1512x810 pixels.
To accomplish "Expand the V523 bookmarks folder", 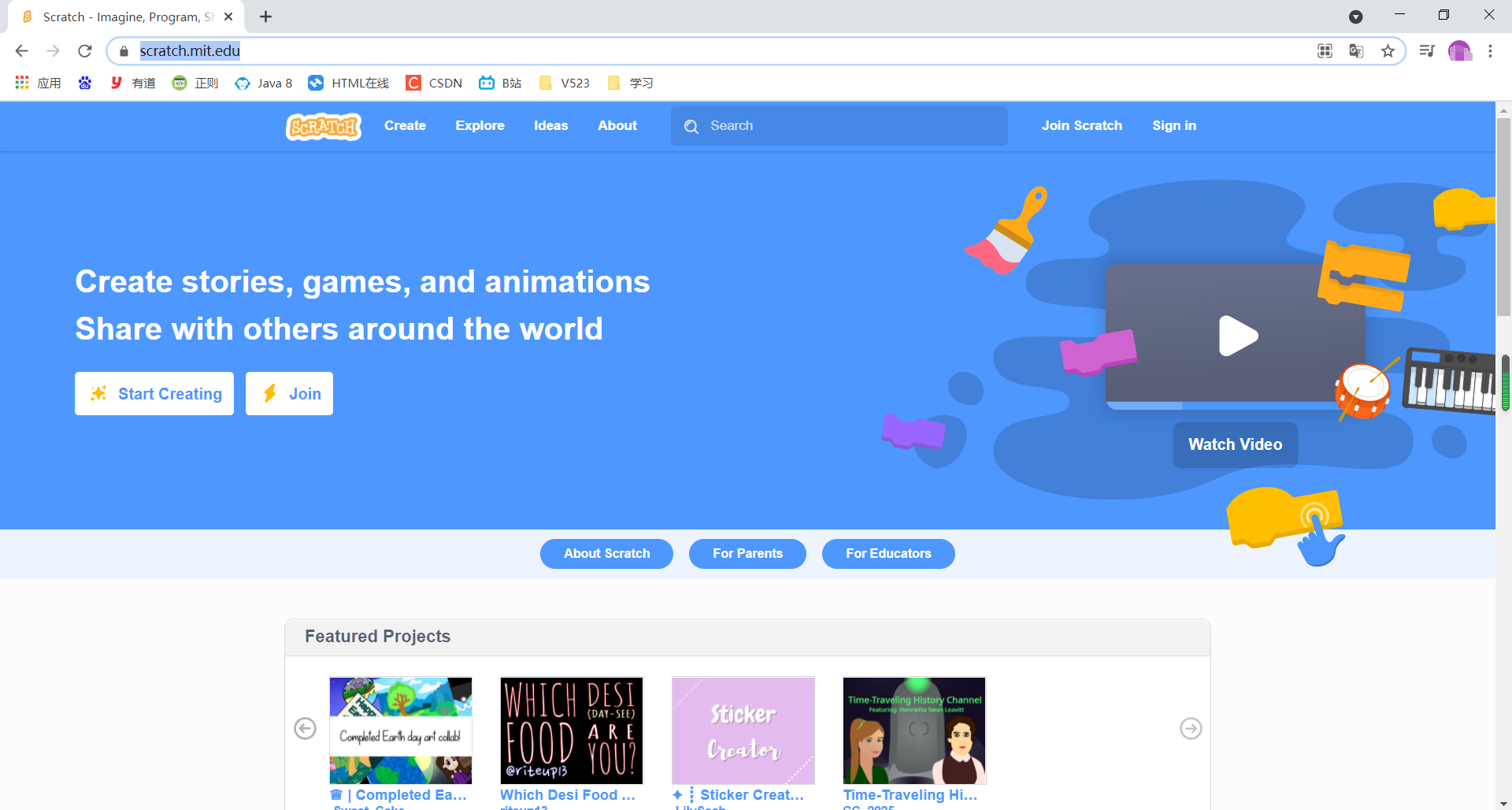I will click(x=564, y=83).
